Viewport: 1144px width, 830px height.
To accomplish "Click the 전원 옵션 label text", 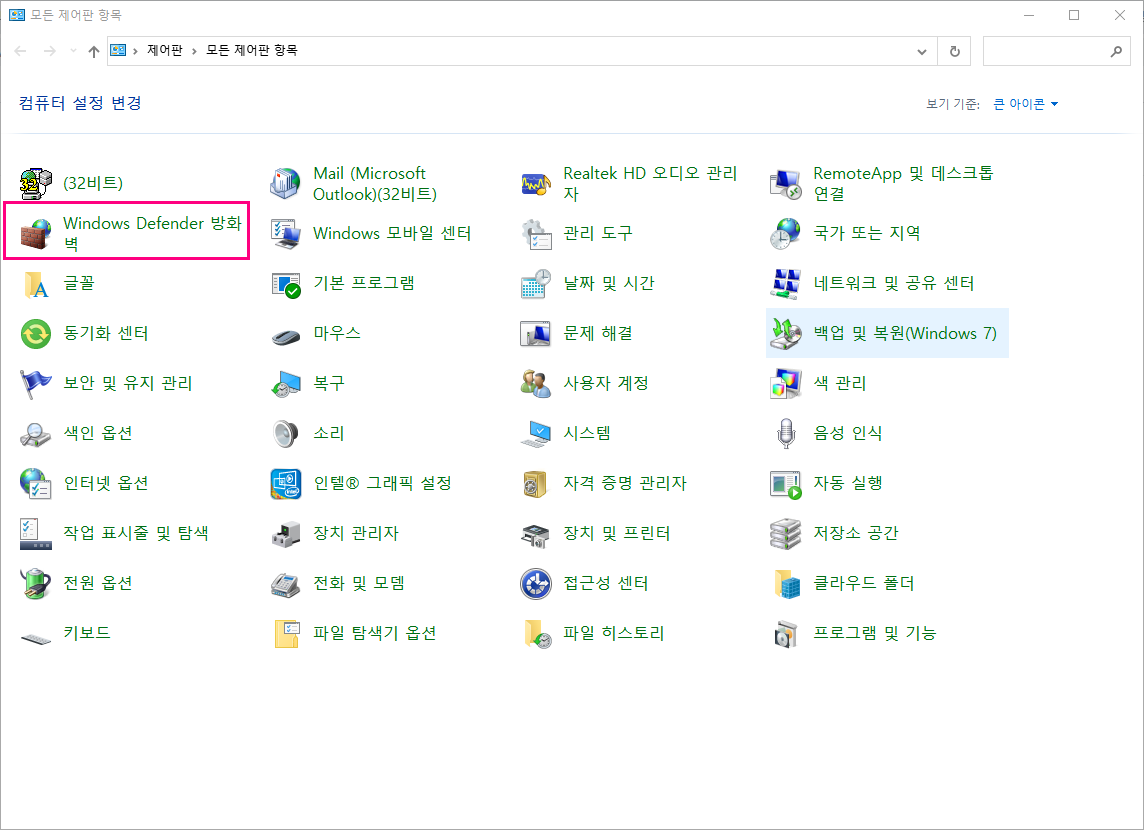I will click(98, 583).
